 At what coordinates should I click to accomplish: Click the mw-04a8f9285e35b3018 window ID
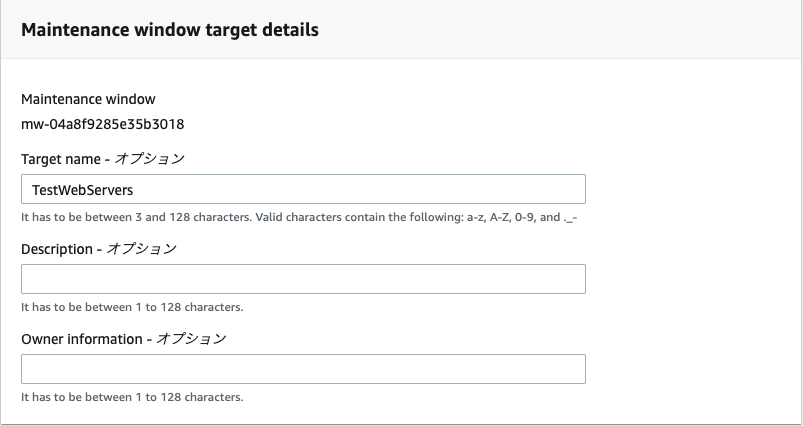point(102,125)
